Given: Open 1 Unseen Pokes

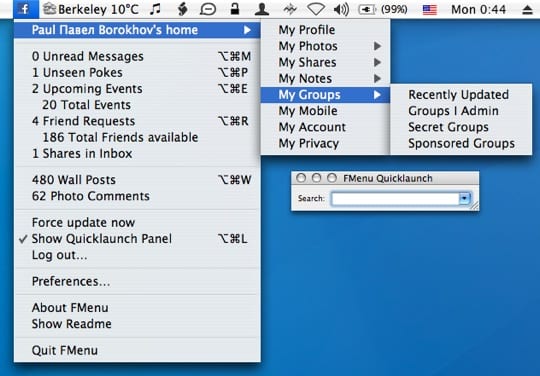Looking at the screenshot, I should (x=137, y=72).
